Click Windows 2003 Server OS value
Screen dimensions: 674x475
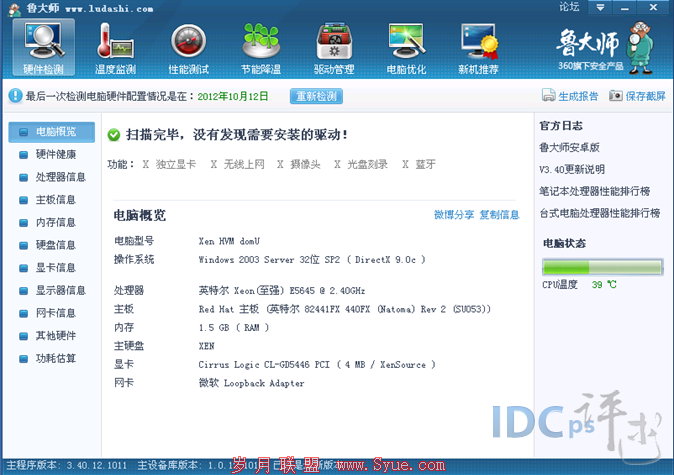click(312, 260)
